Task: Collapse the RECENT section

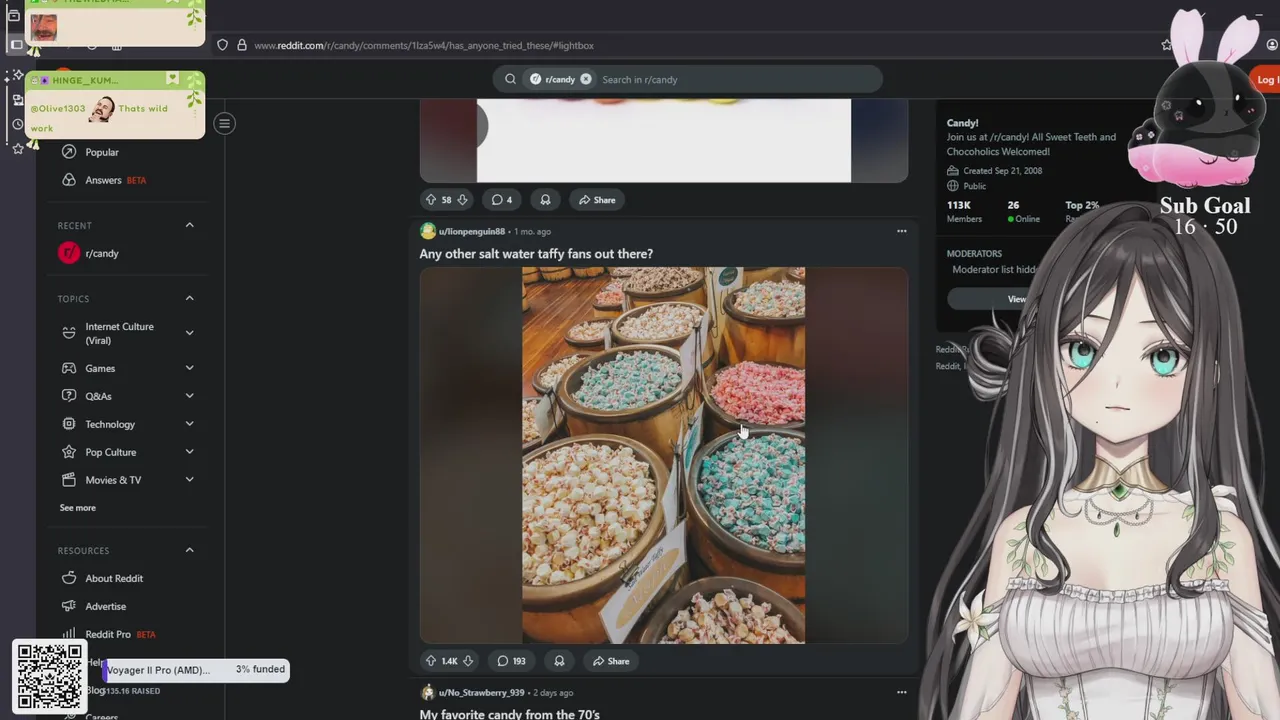Action: (189, 225)
